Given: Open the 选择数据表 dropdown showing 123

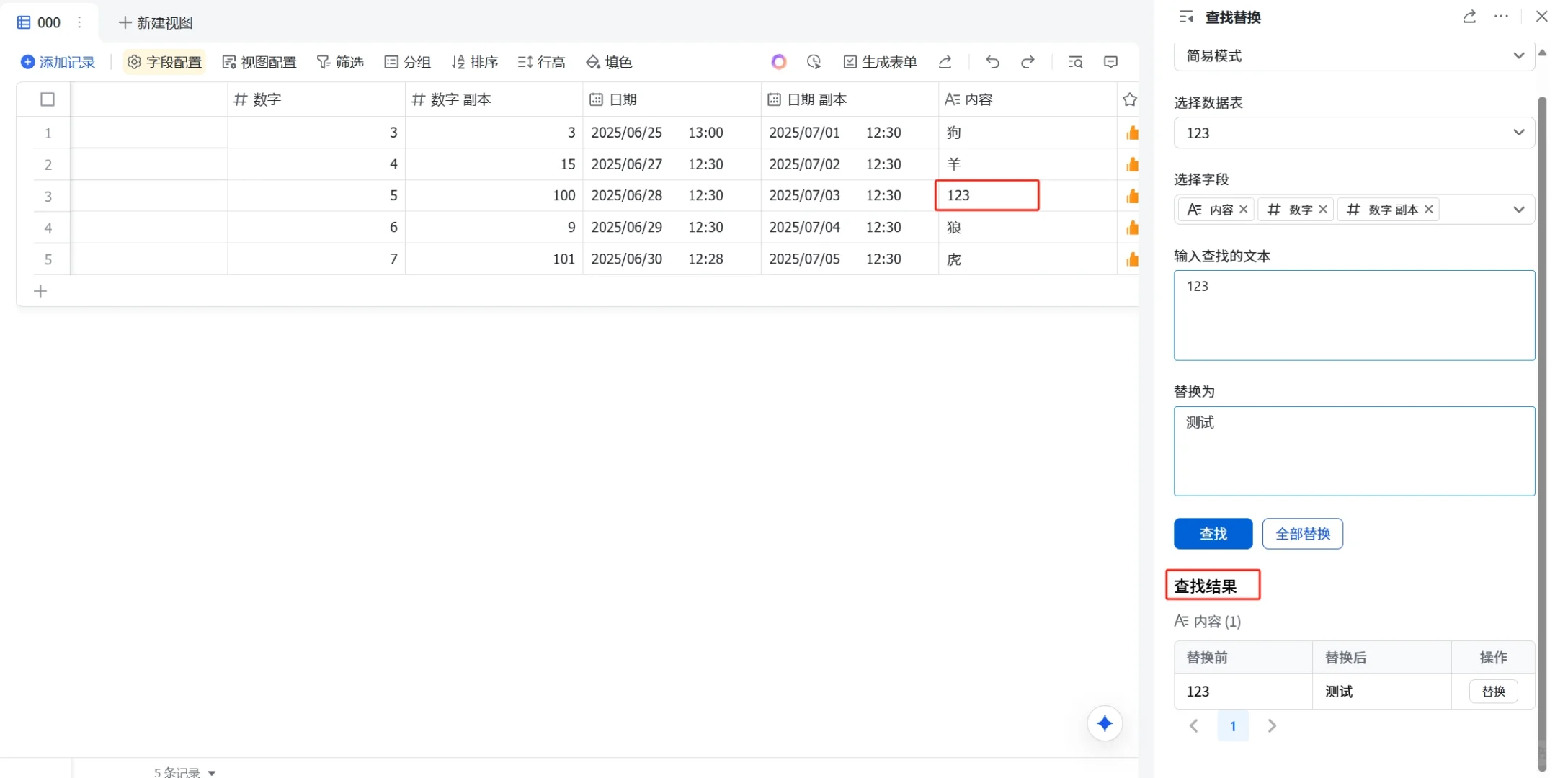Looking at the screenshot, I should (x=1353, y=133).
